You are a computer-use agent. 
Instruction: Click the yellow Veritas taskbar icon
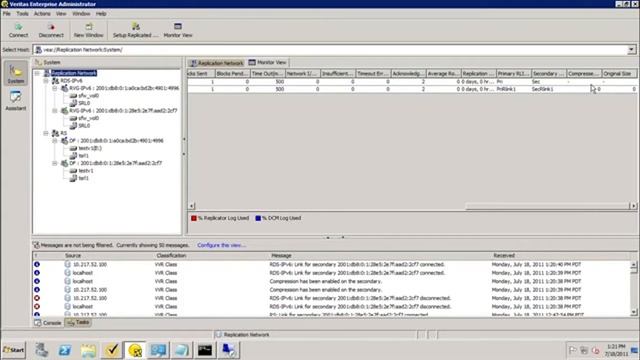[x=135, y=350]
